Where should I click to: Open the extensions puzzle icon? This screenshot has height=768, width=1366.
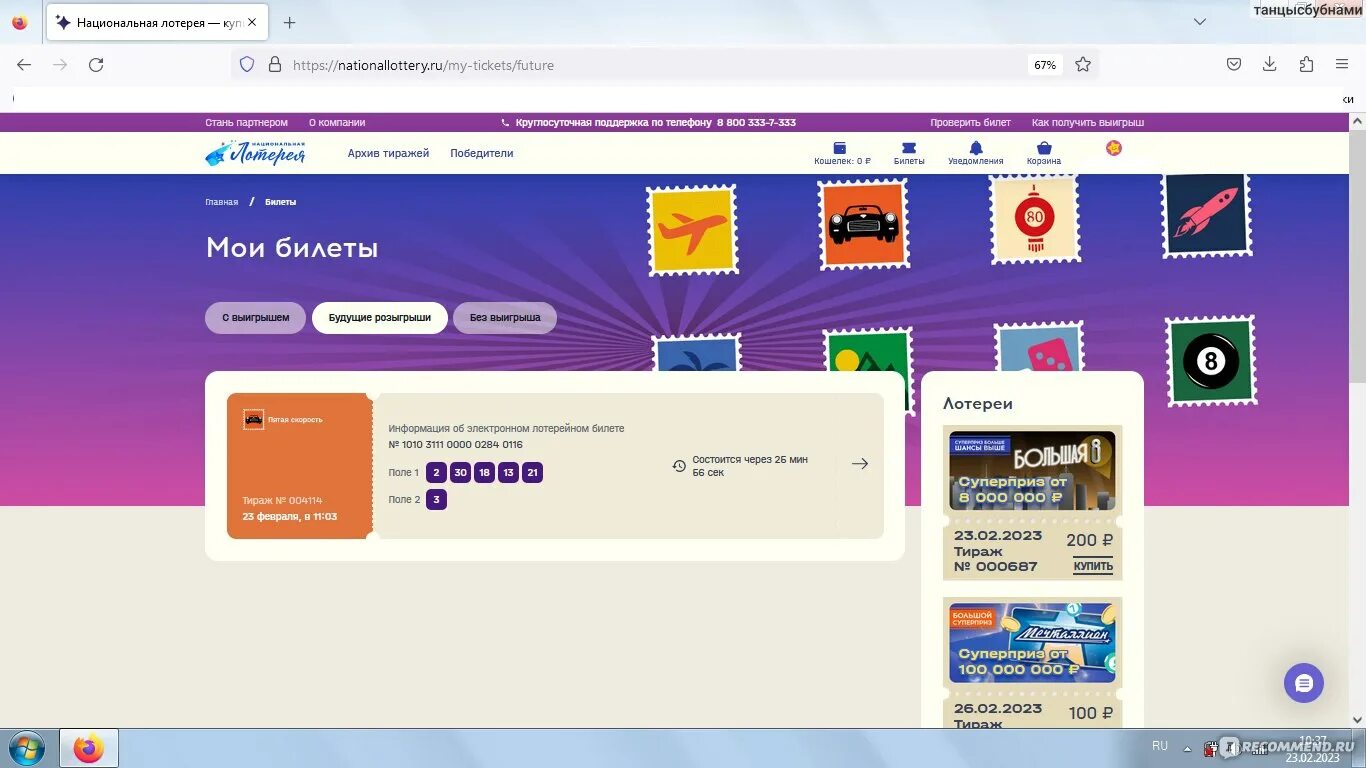[1306, 64]
